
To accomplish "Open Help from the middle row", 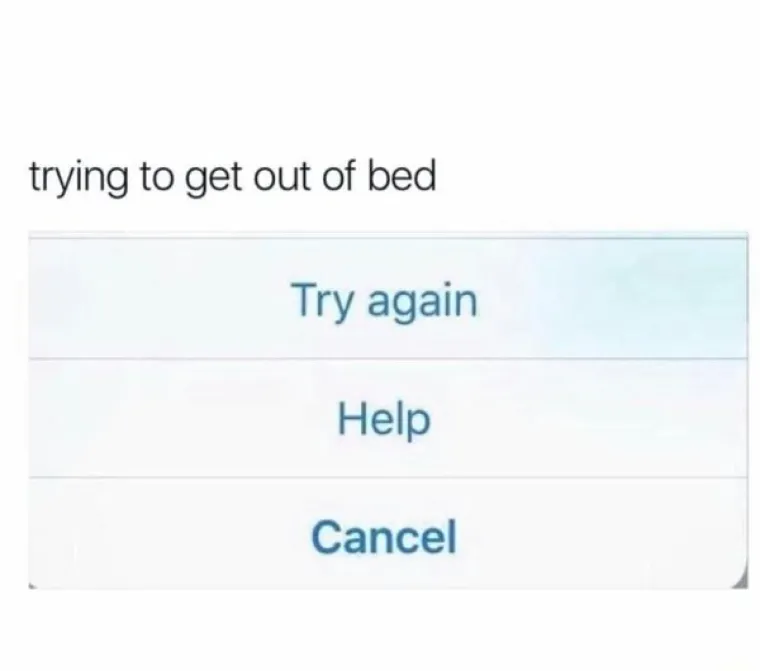I will [x=388, y=418].
